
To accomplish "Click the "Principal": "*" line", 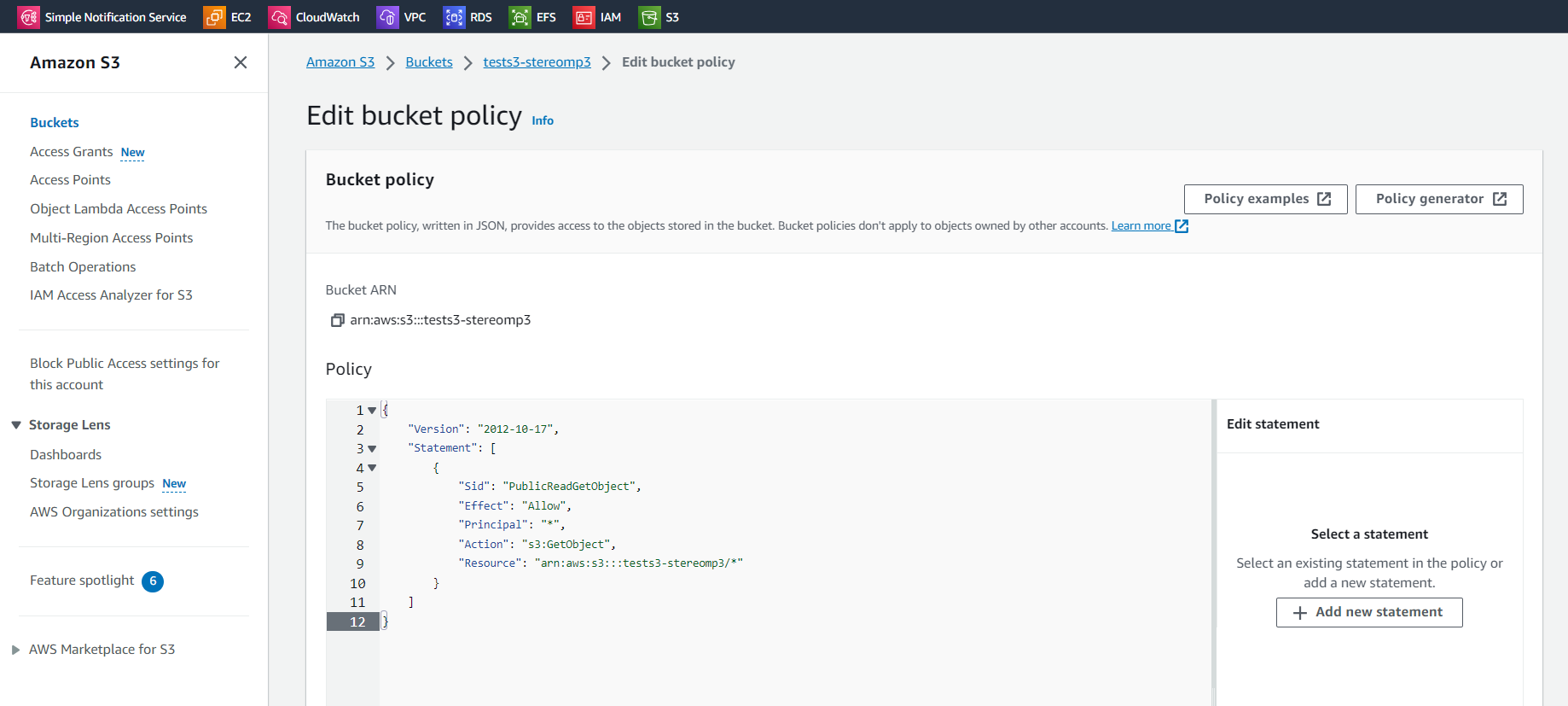I will [512, 525].
